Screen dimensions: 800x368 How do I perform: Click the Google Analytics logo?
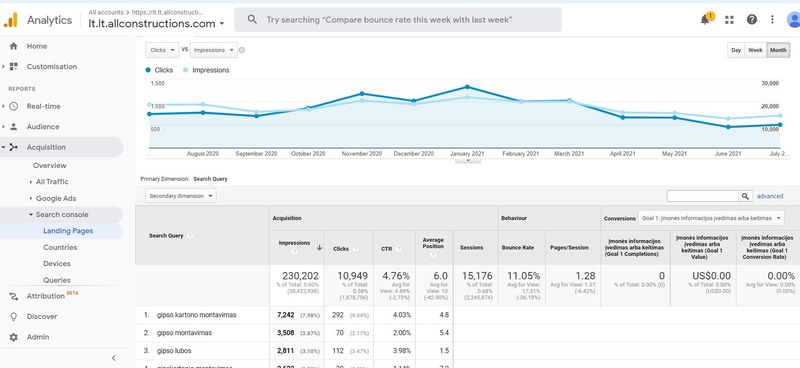click(x=11, y=20)
